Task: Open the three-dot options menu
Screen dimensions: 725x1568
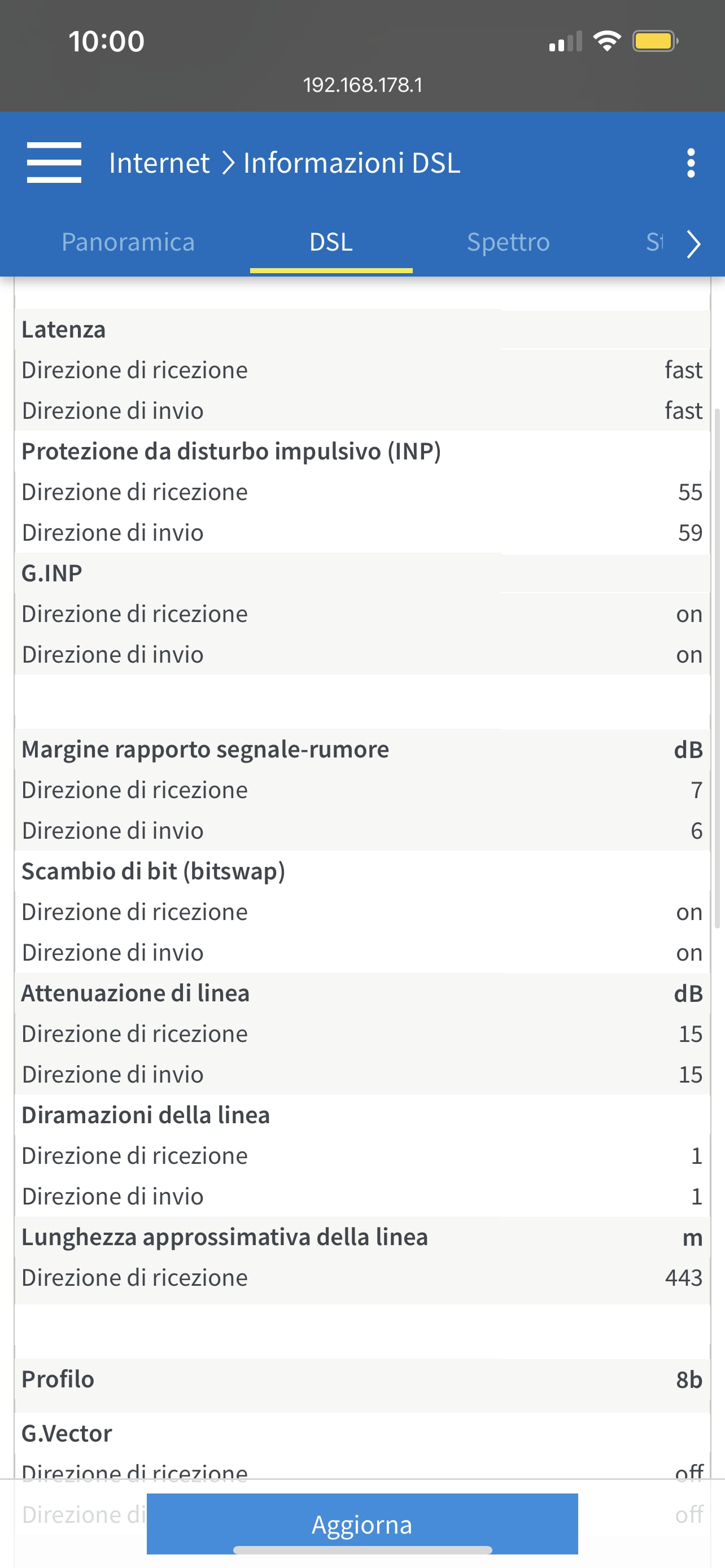Action: click(691, 163)
